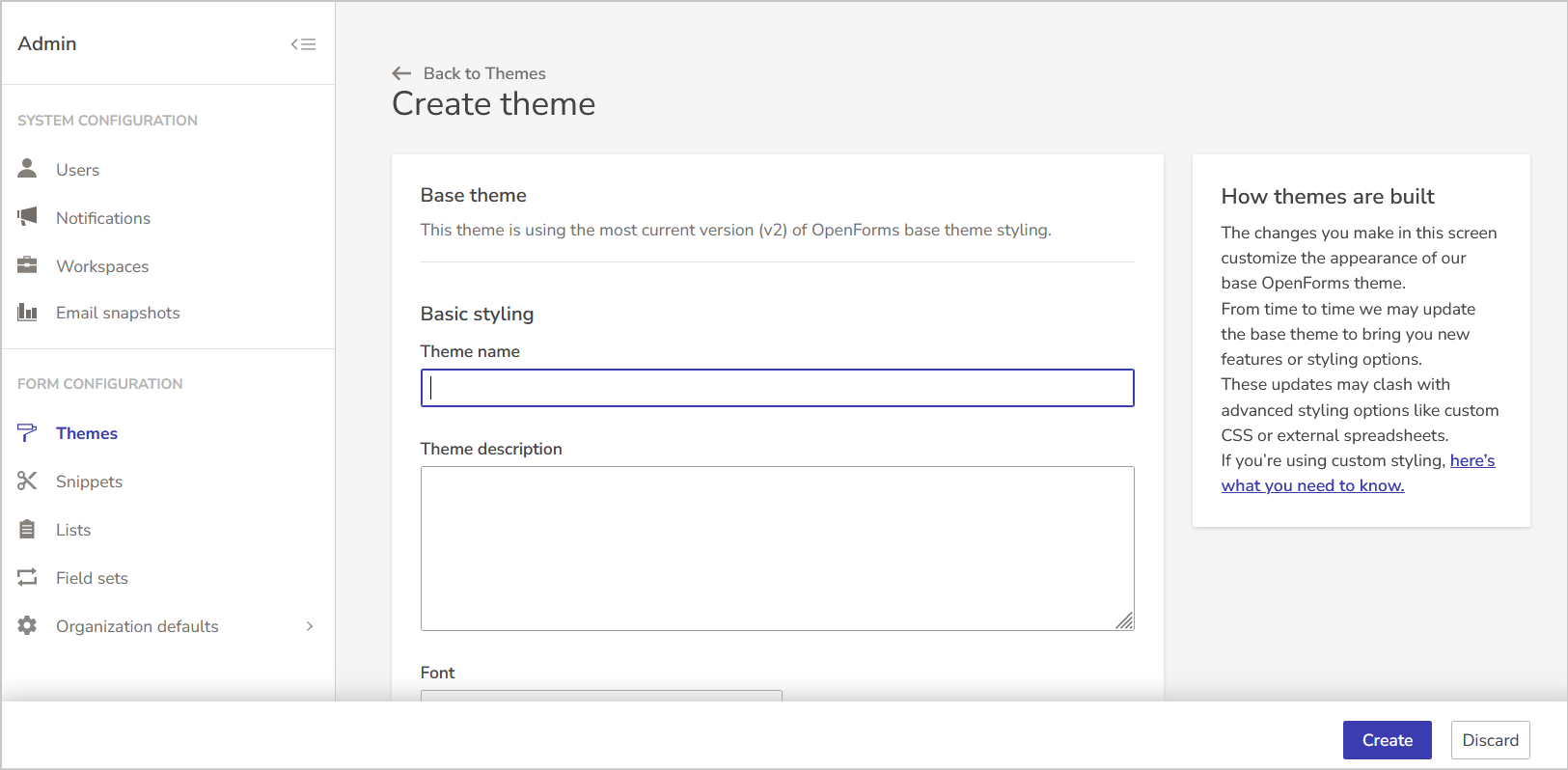
Task: Click the 'Create theme' page heading
Action: coord(493,104)
